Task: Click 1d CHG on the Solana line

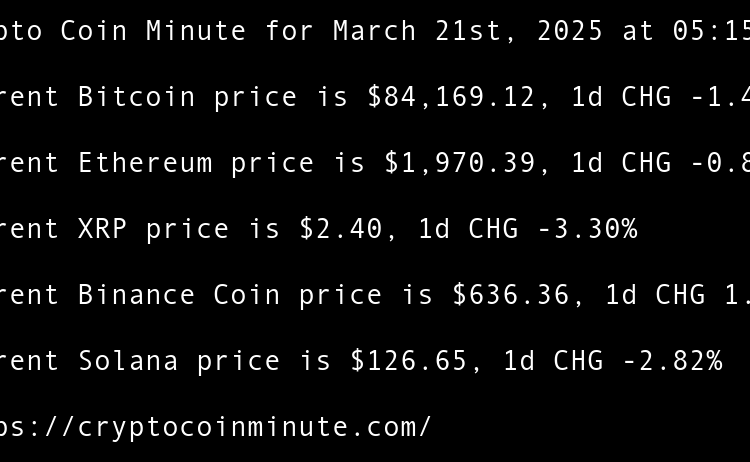Action: (553, 361)
